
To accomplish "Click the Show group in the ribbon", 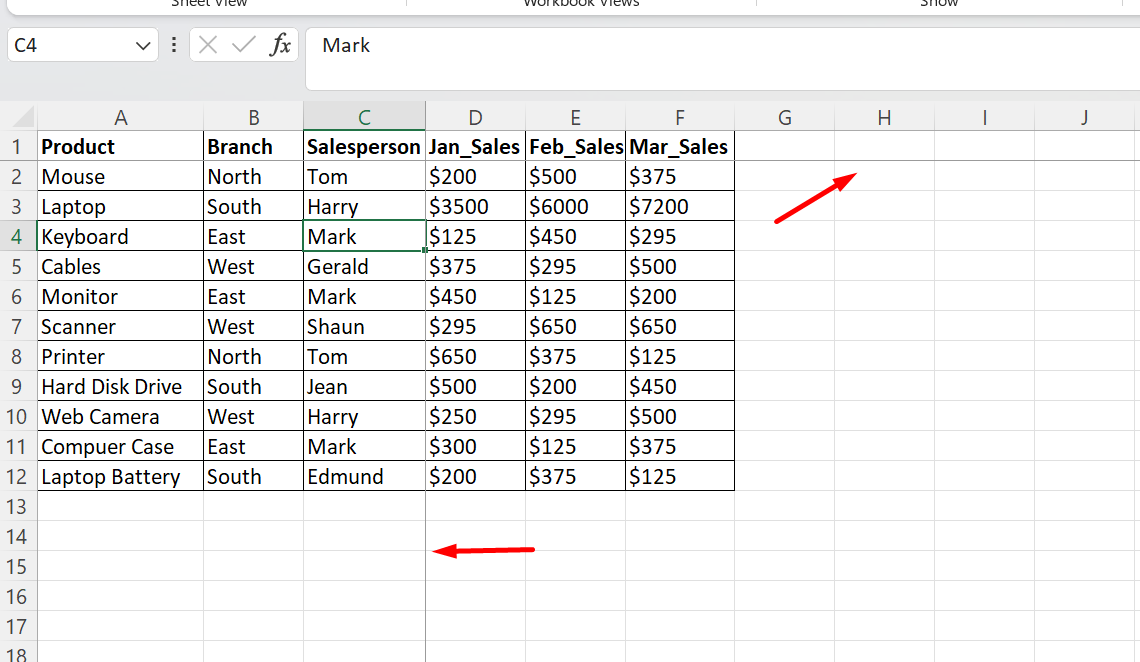I will tap(938, 4).
